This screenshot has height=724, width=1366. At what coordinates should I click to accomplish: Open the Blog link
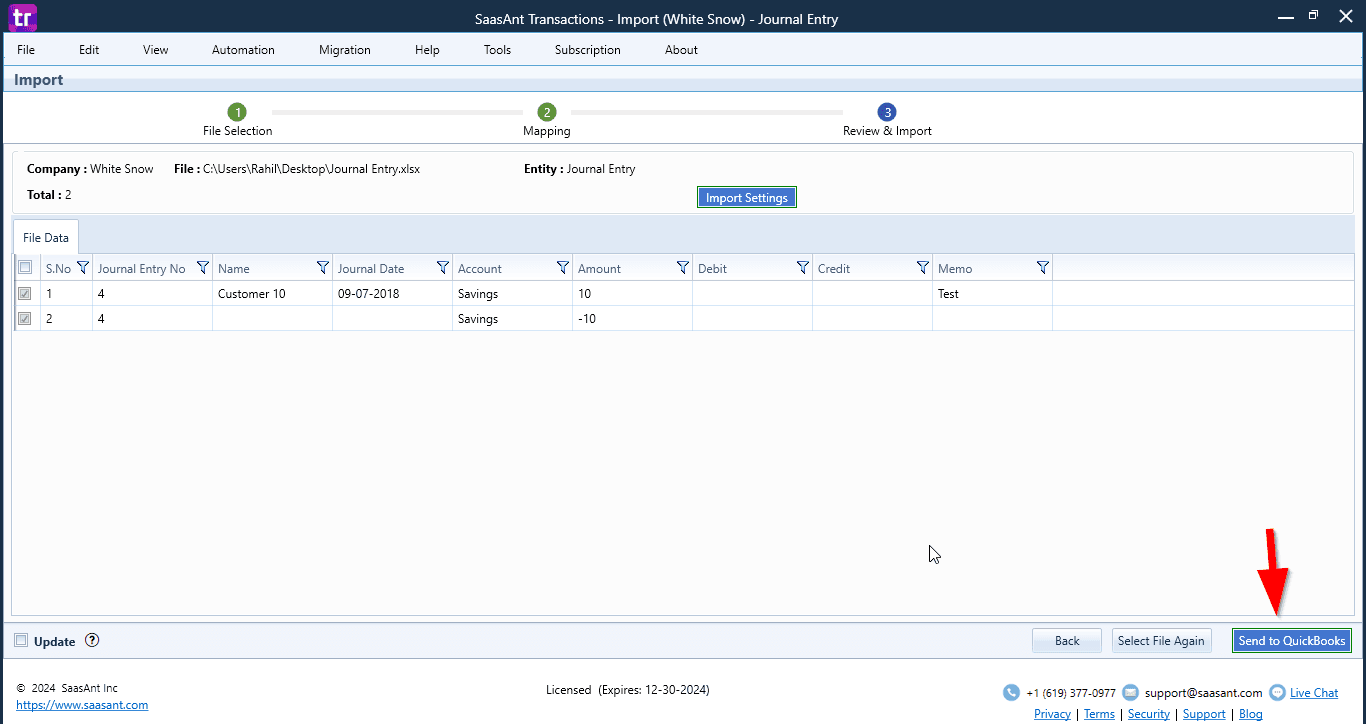[1251, 714]
